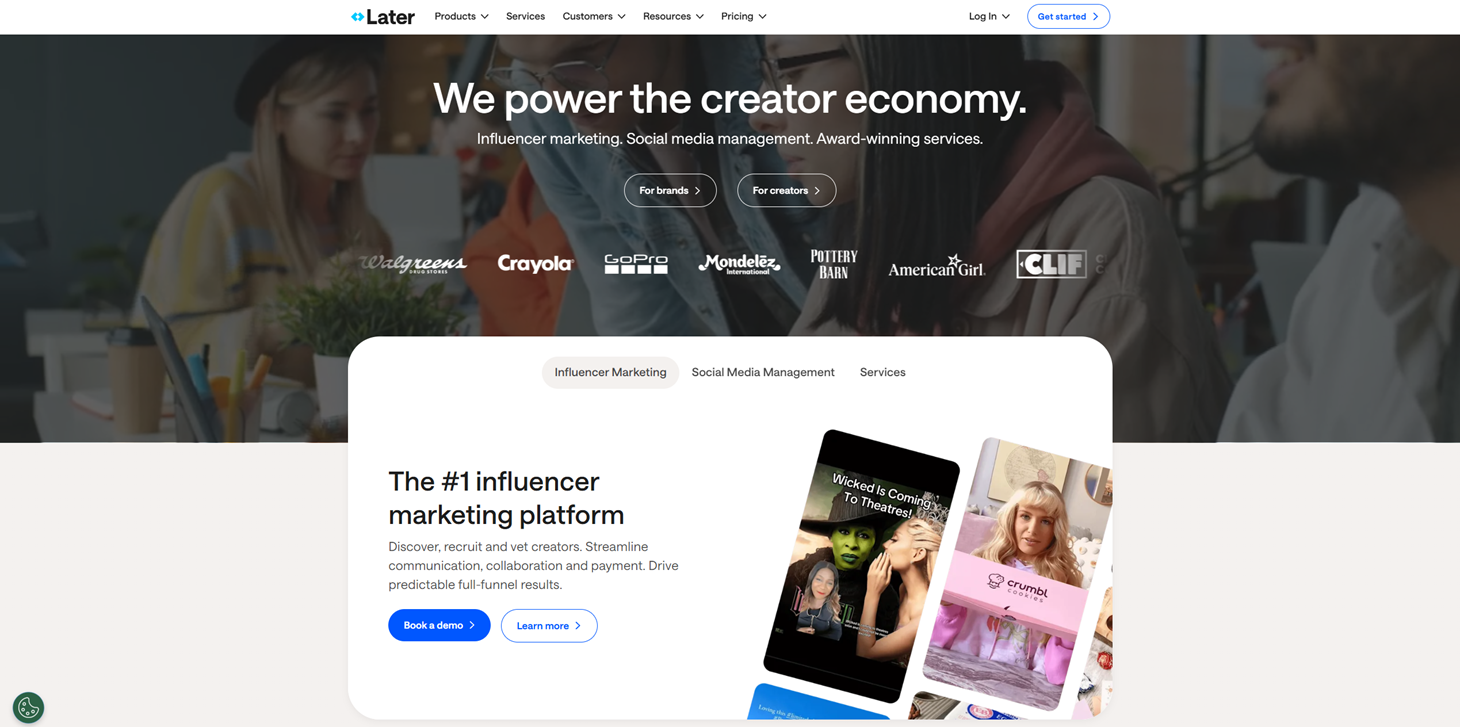
Task: Open the Log In dropdown
Action: [x=989, y=17]
